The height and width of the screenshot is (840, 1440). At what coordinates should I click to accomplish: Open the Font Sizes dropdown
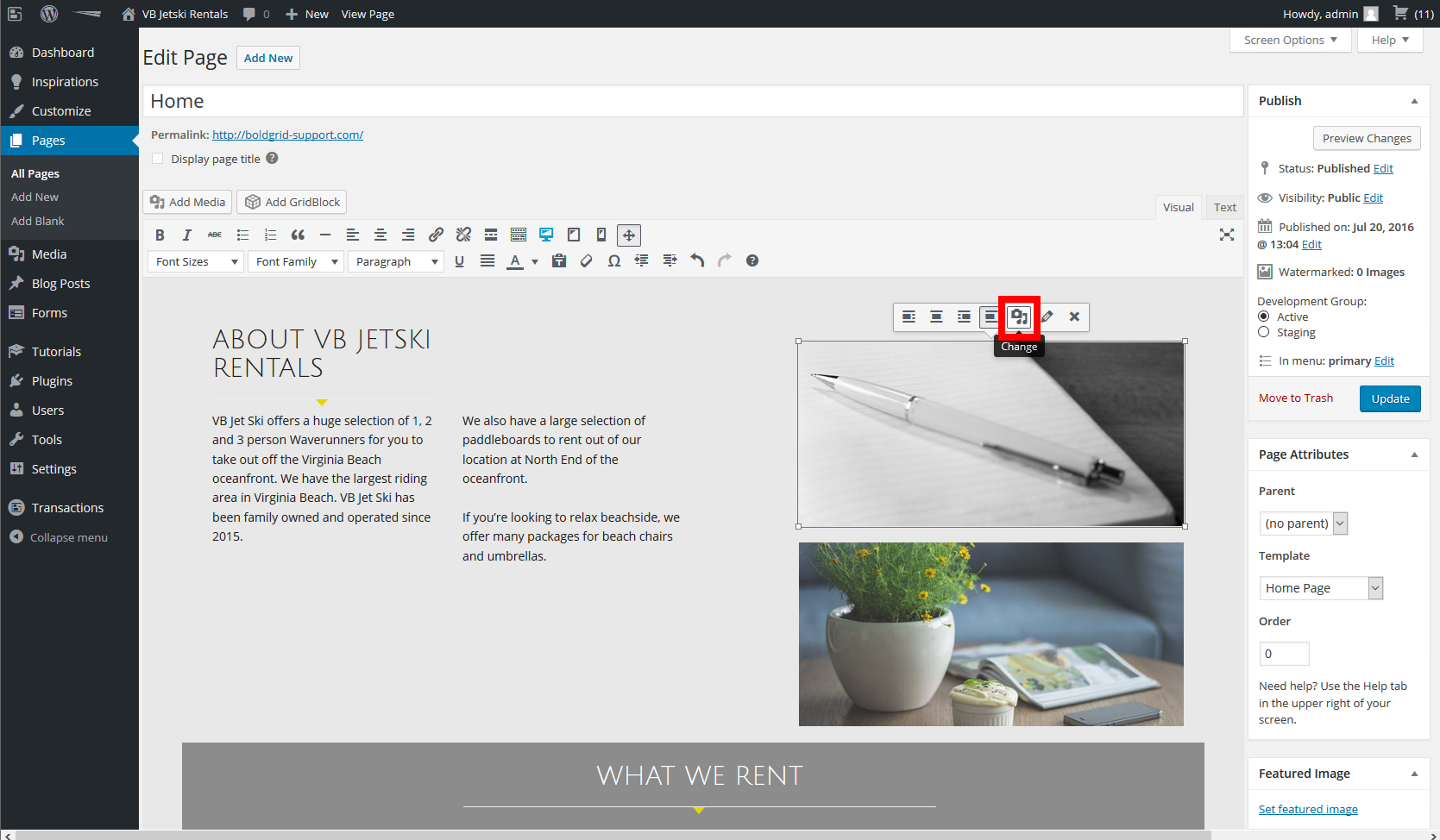[196, 261]
